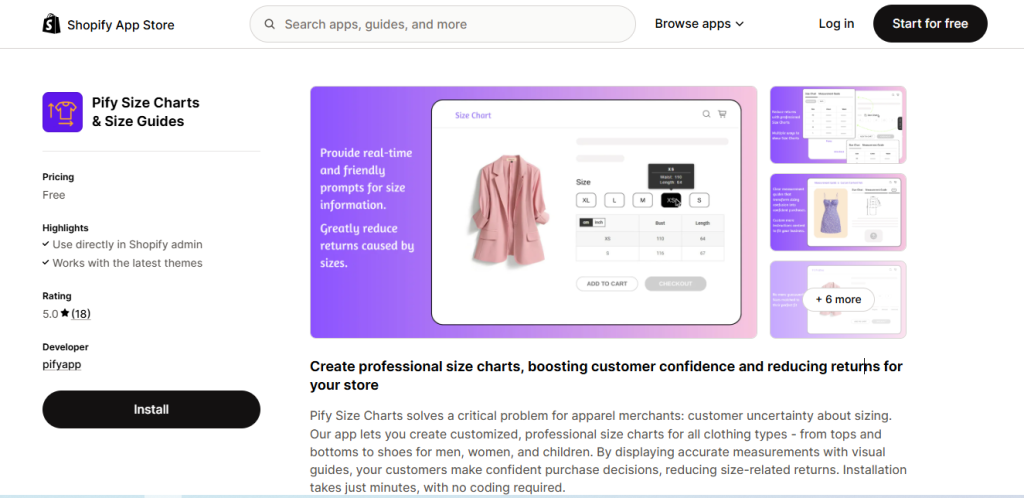Click the 5.0 rating value
Image resolution: width=1024 pixels, height=498 pixels.
pos(50,314)
